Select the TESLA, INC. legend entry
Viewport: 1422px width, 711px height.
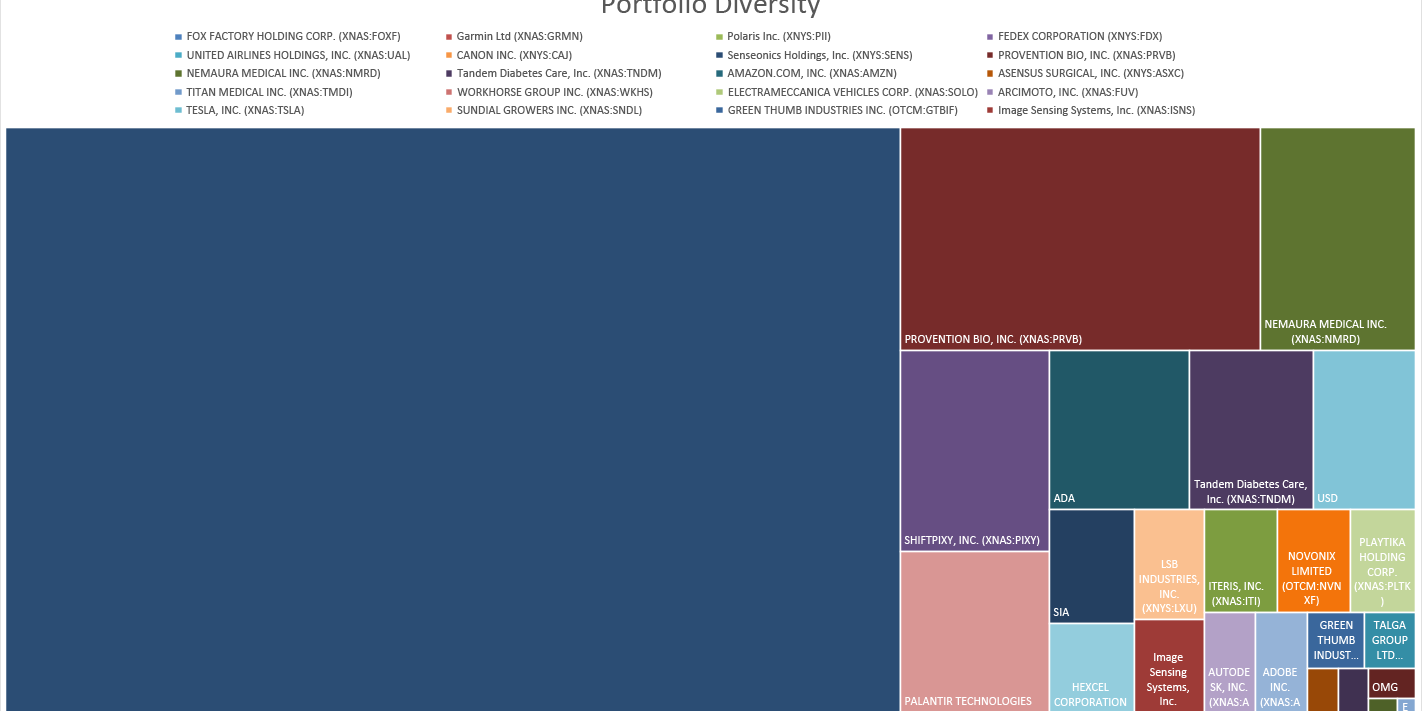245,110
